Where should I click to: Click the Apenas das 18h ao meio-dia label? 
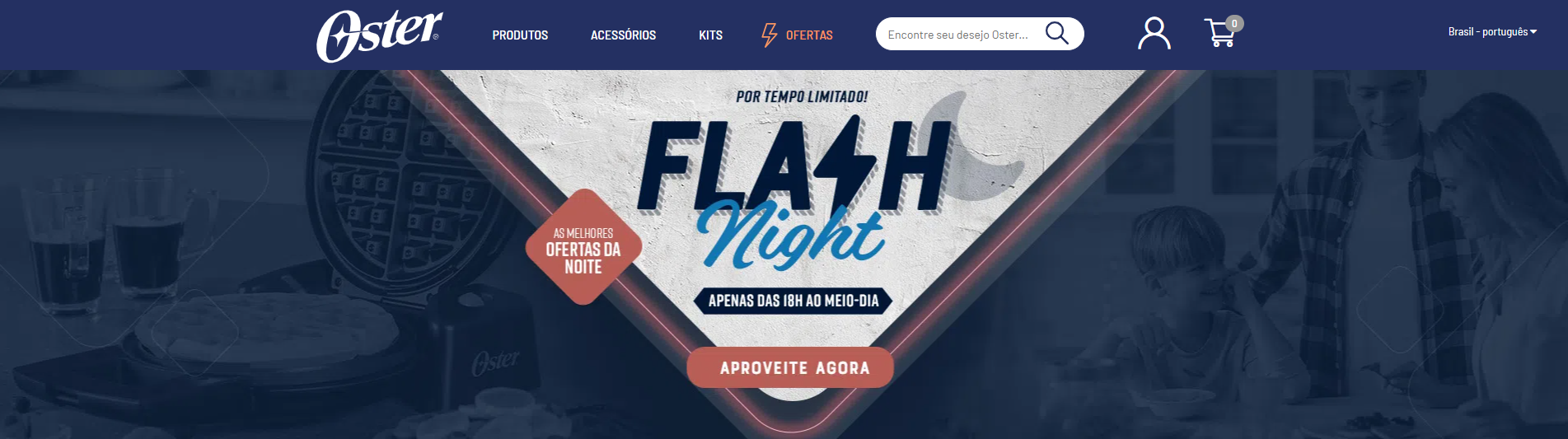tap(793, 301)
